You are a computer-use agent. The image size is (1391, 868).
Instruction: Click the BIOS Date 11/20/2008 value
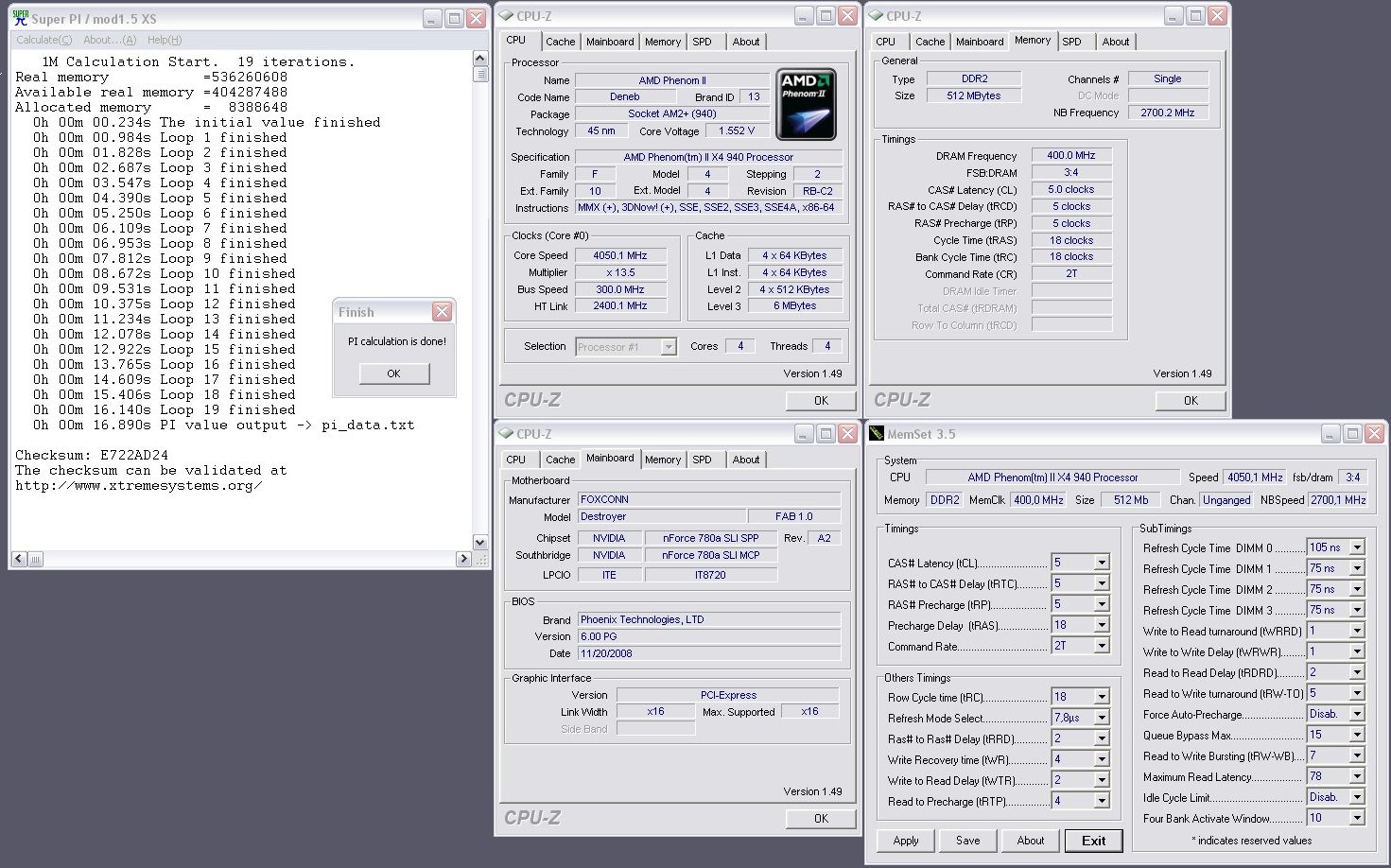[x=709, y=653]
